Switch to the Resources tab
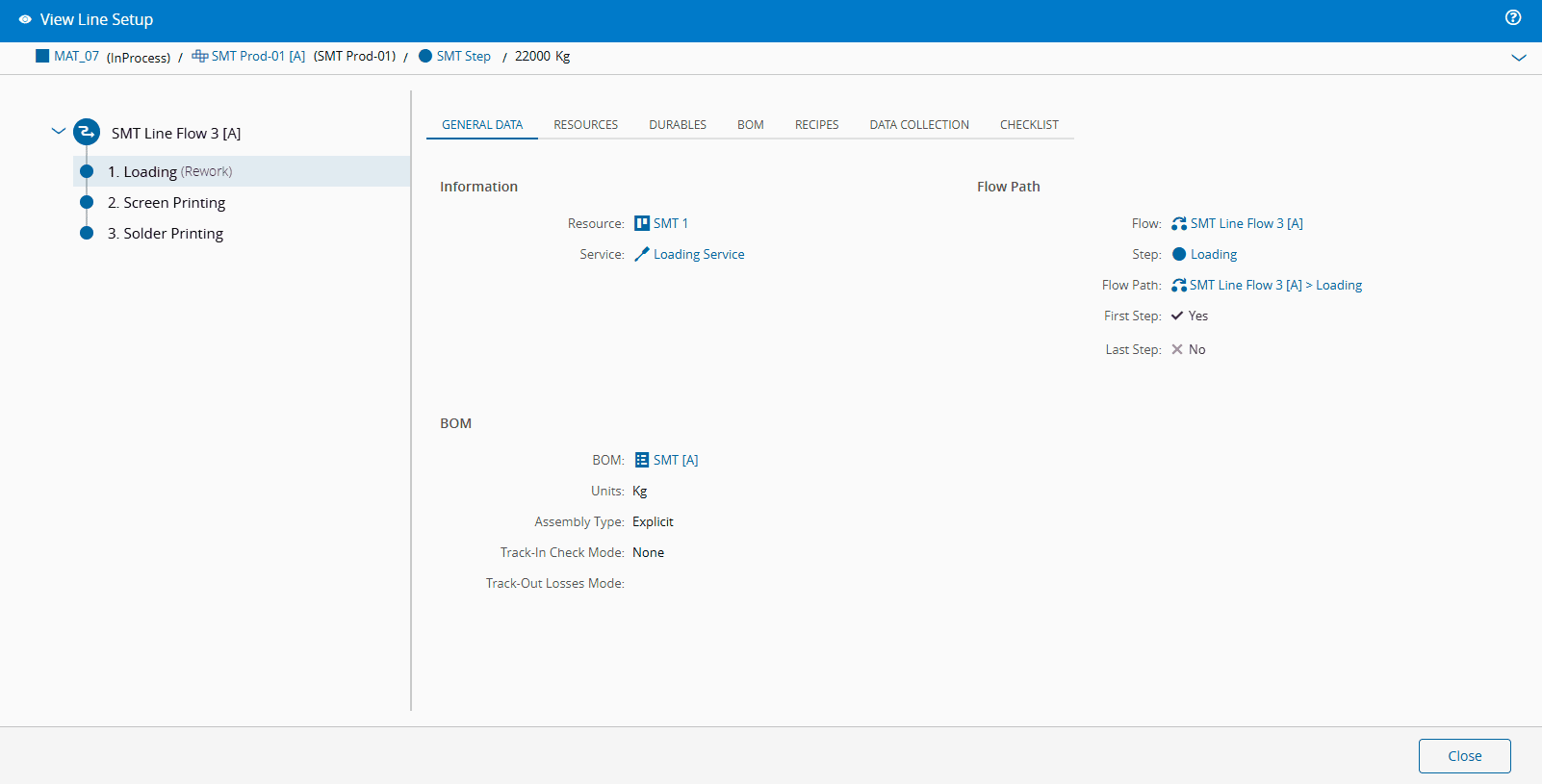1542x784 pixels. [585, 125]
